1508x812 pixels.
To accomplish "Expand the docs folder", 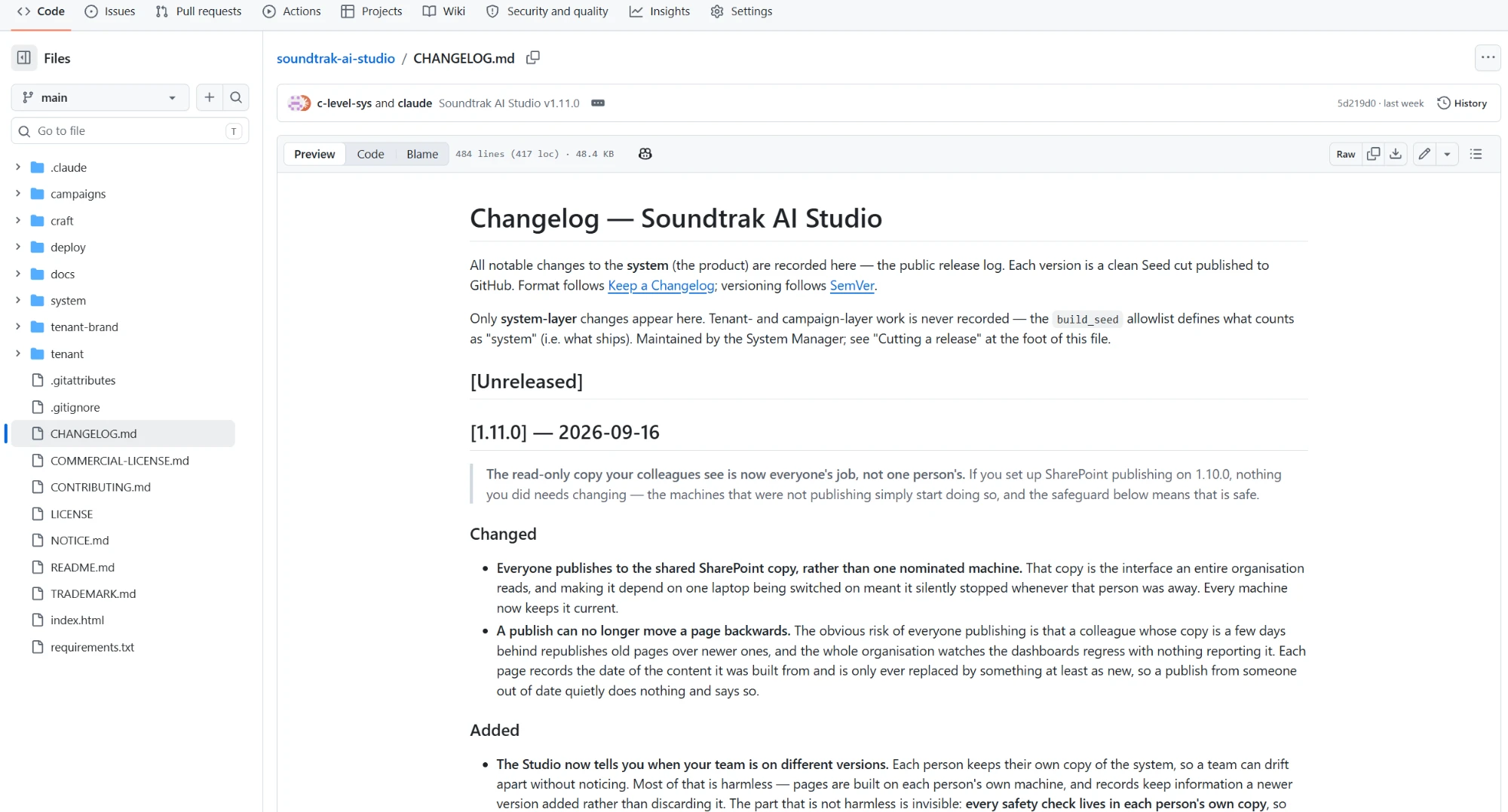I will [x=18, y=274].
